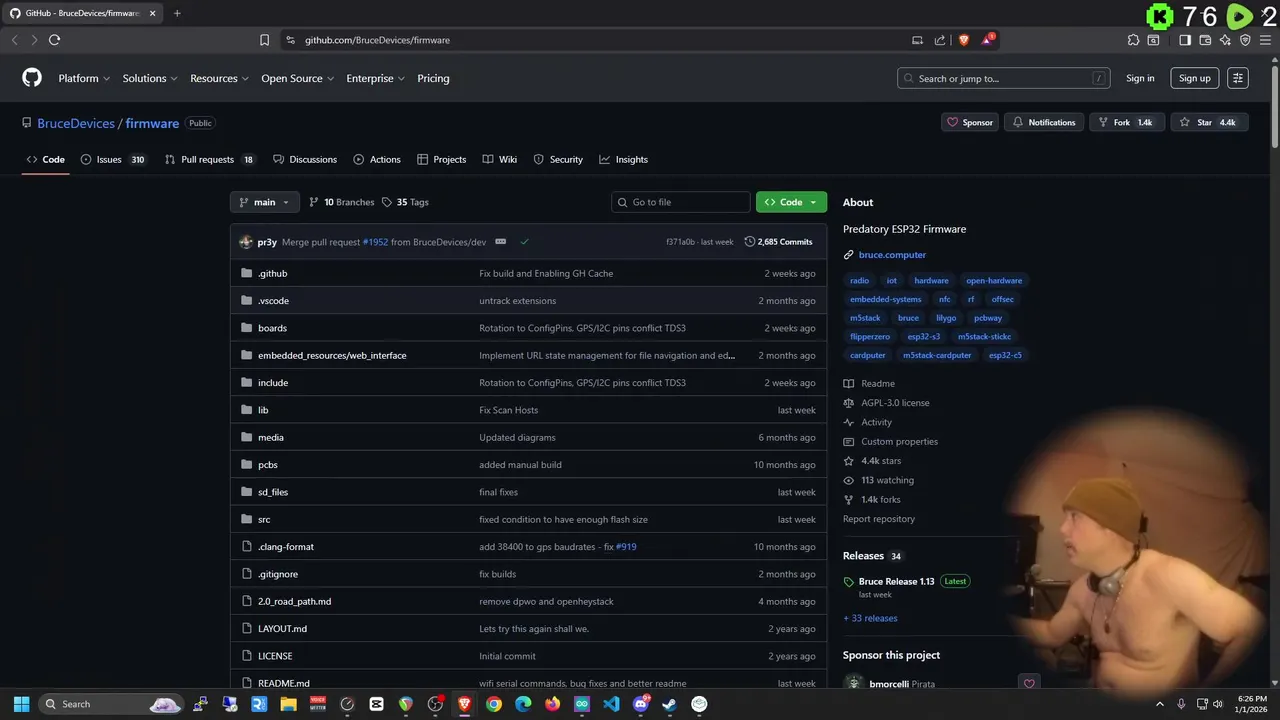
Task: Open Arduino IDE from the taskbar
Action: [x=582, y=704]
